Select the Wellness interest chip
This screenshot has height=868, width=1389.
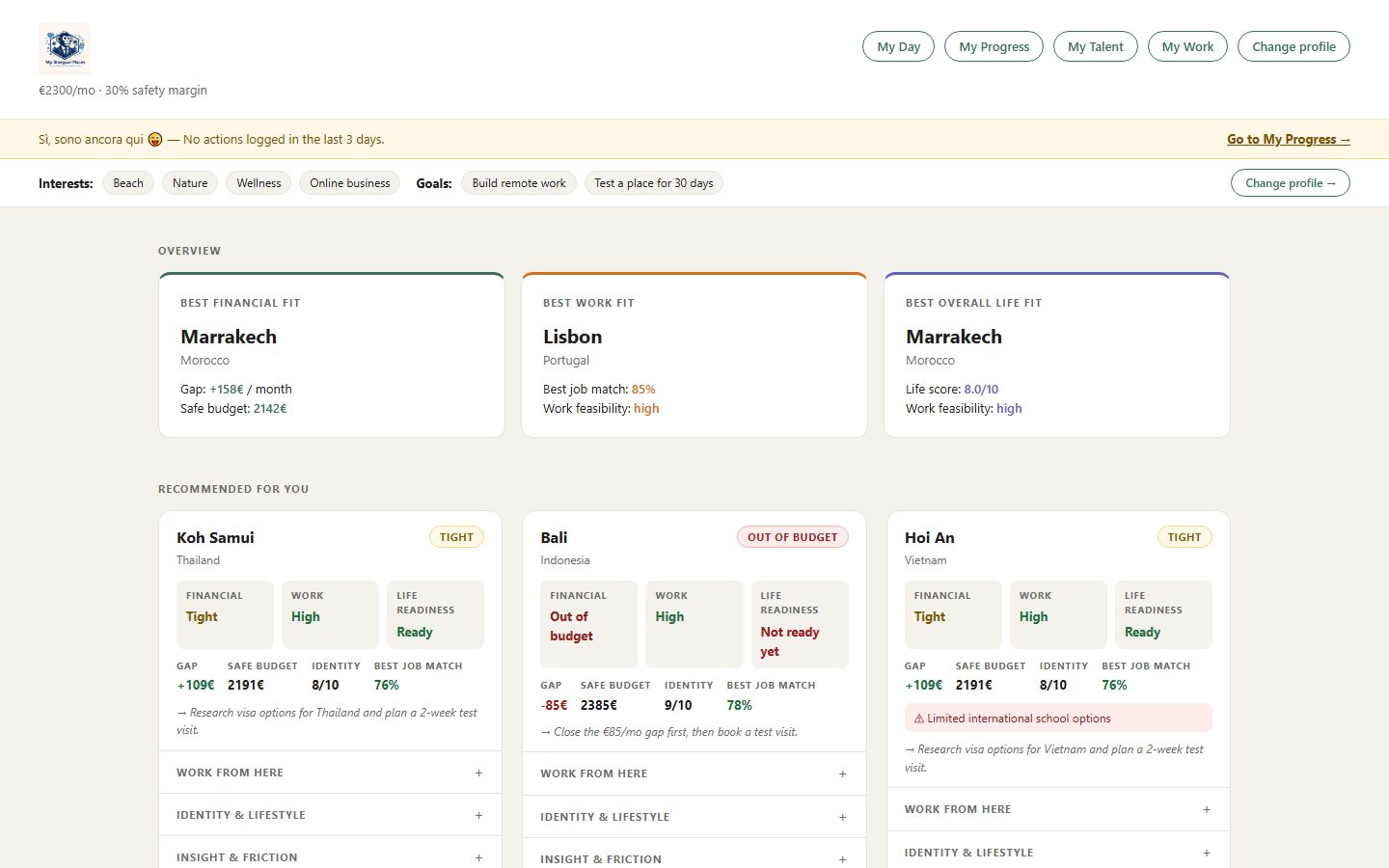click(x=259, y=183)
